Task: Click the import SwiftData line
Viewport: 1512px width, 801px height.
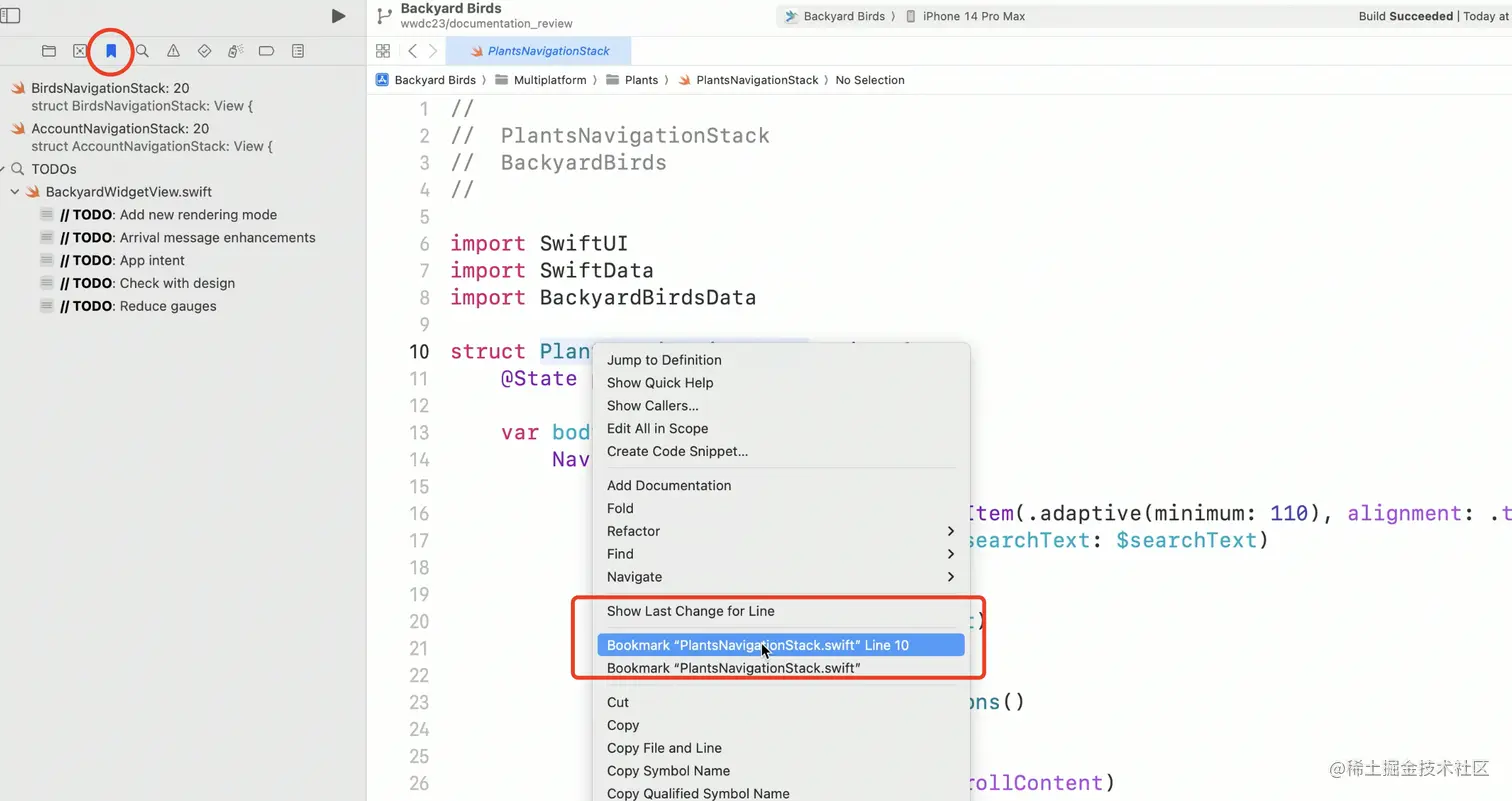Action: (x=552, y=270)
